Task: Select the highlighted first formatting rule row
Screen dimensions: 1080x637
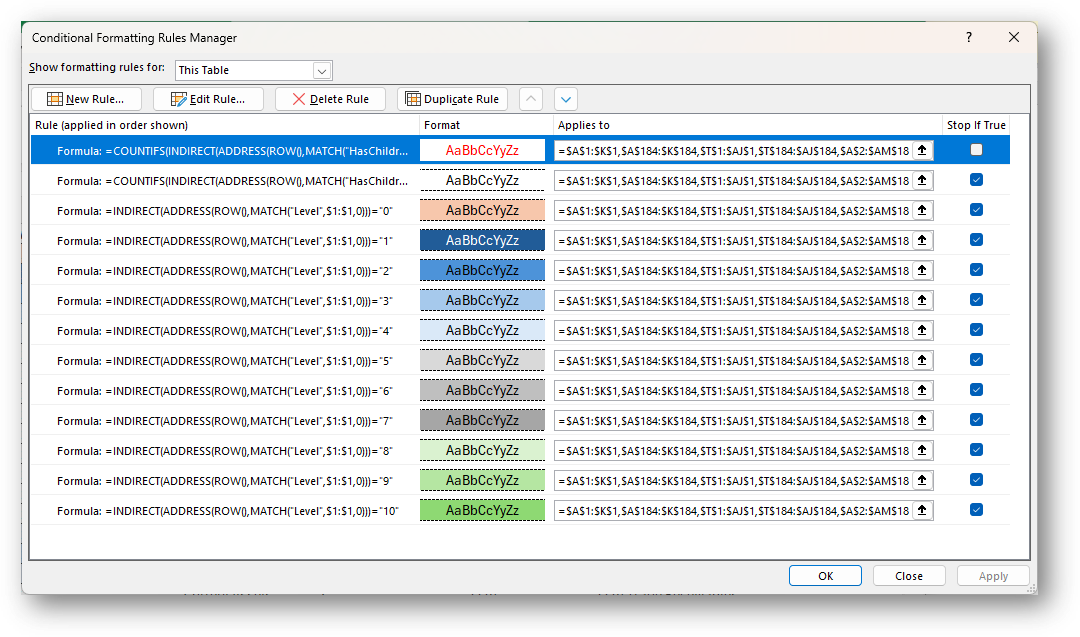Action: 220,148
